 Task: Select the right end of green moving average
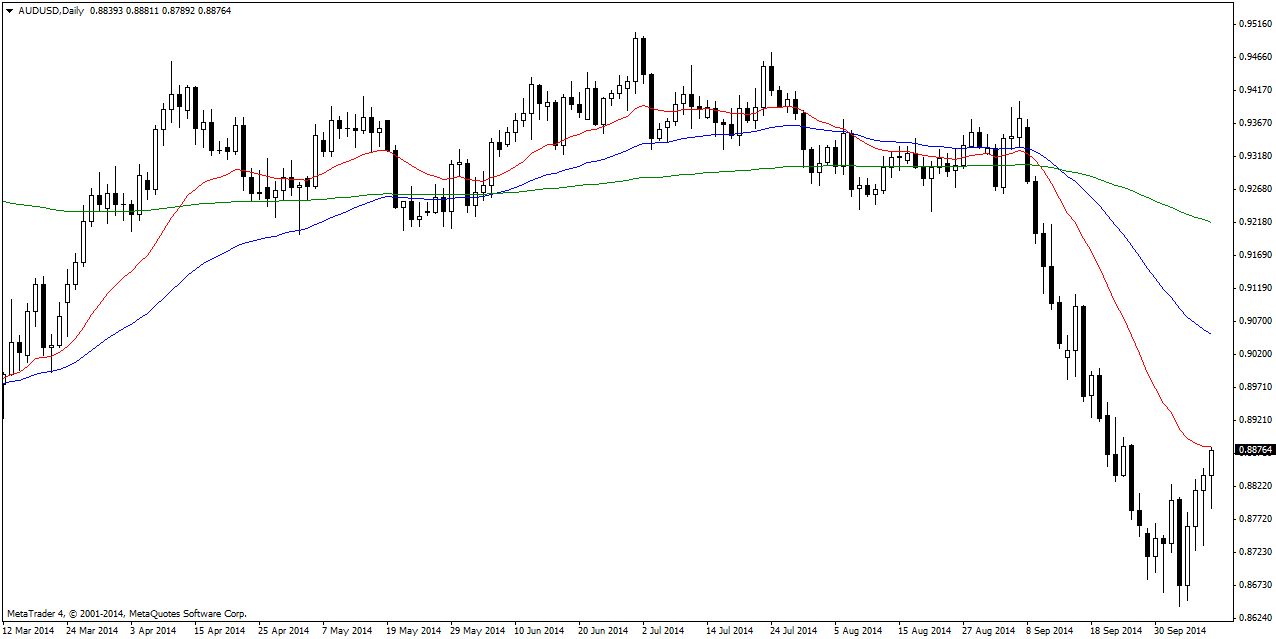point(1210,222)
